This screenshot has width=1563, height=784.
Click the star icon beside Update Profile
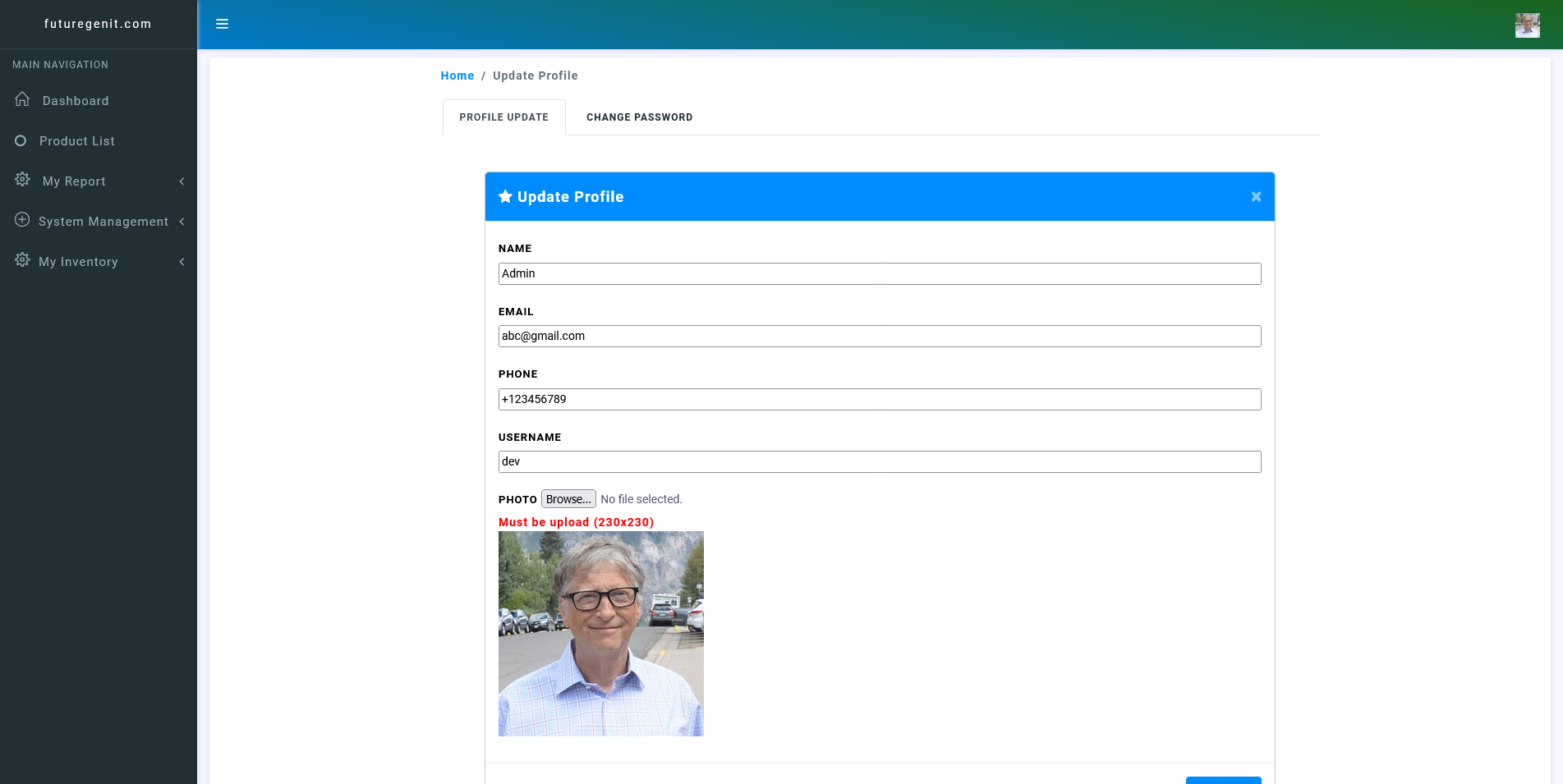point(505,196)
